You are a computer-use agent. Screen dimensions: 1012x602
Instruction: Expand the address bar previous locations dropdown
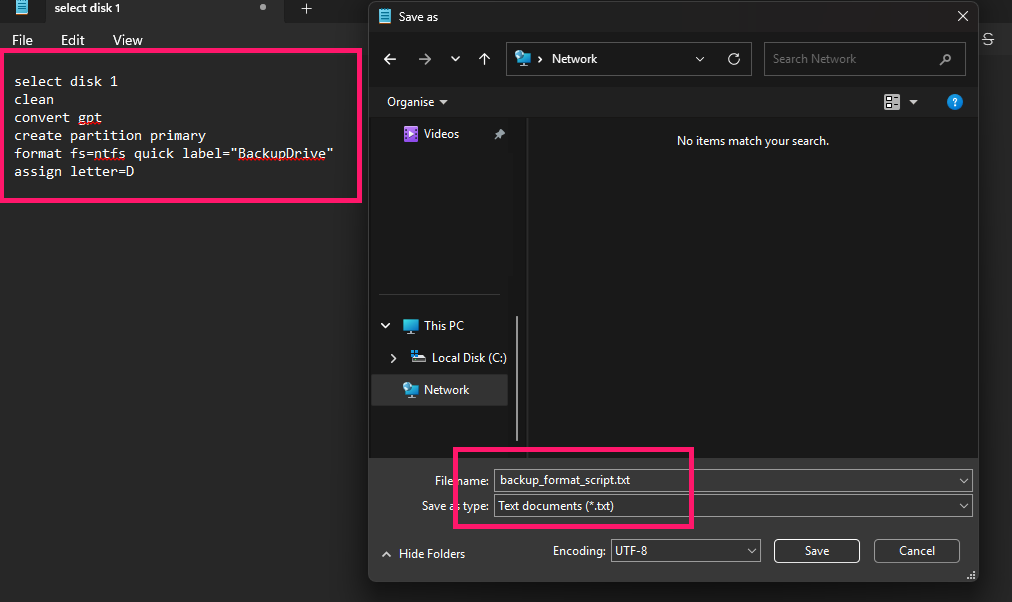[x=700, y=59]
